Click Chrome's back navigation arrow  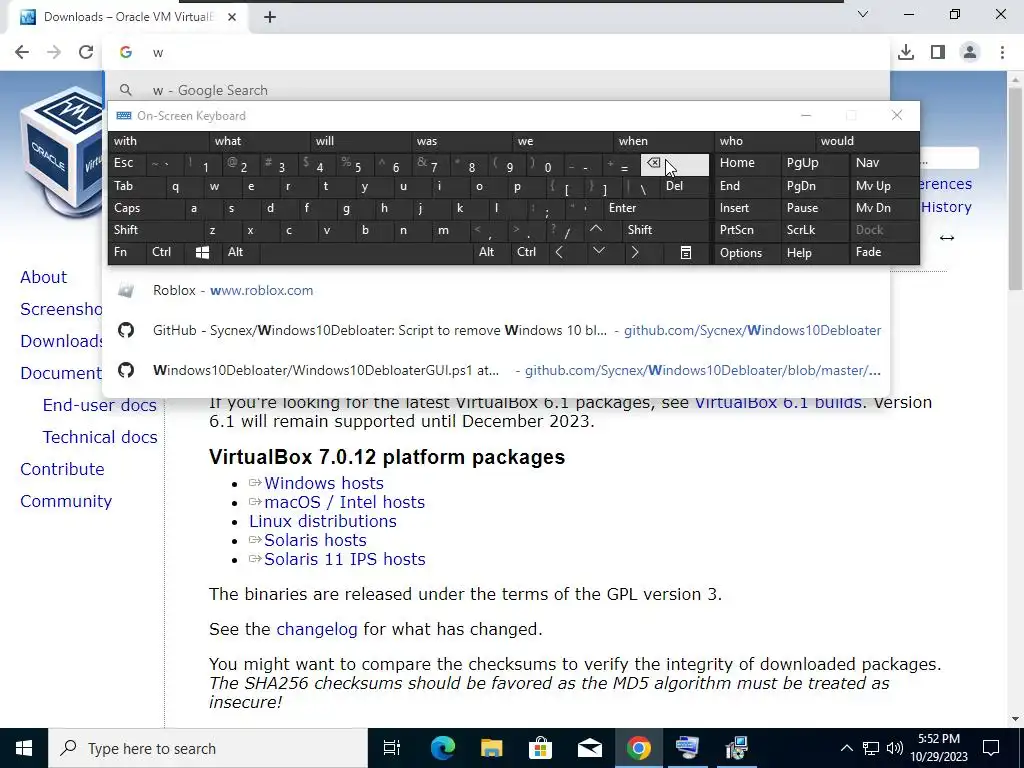[22, 52]
